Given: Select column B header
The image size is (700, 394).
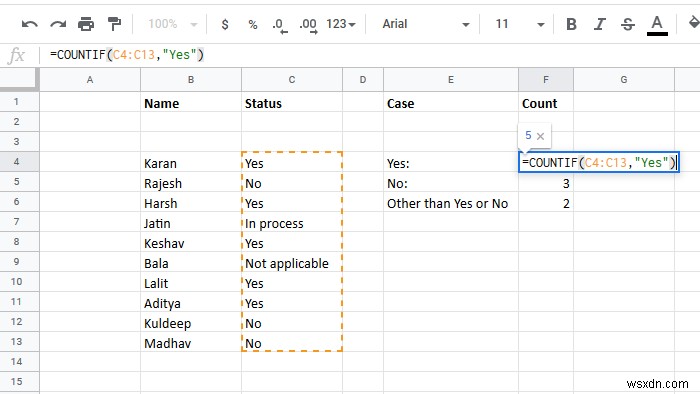Looking at the screenshot, I should [x=191, y=80].
